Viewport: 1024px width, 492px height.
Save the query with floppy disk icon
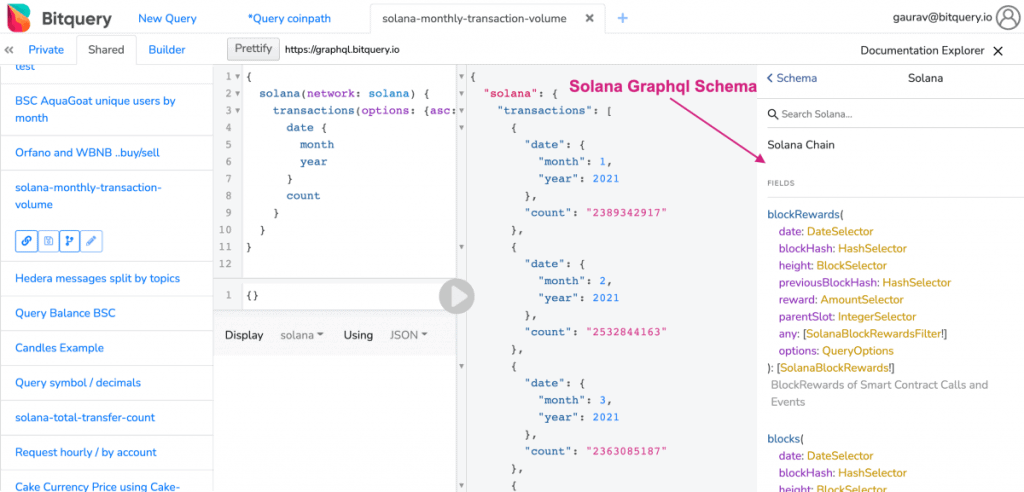click(x=48, y=240)
